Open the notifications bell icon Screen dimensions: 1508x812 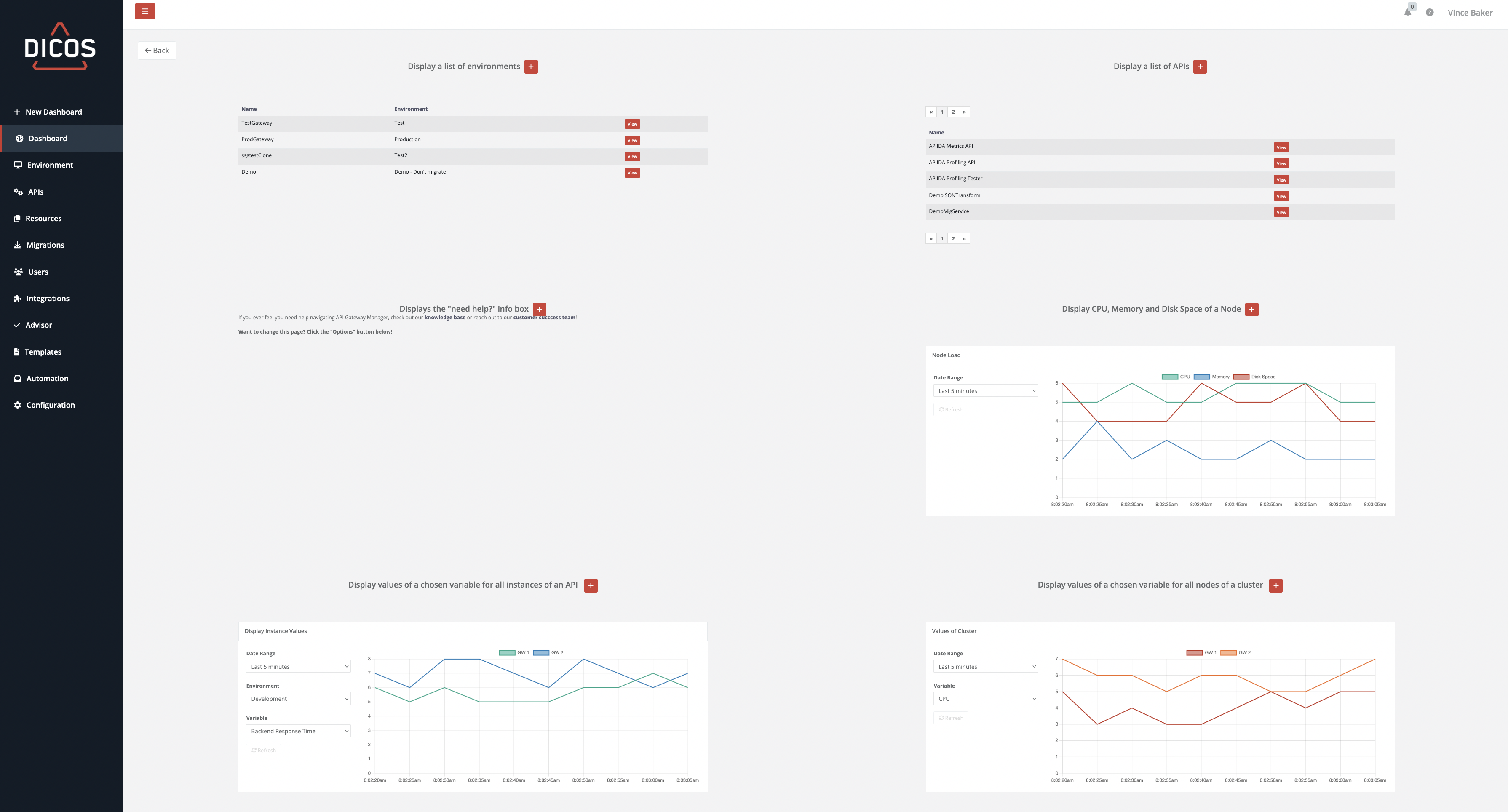click(x=1407, y=12)
